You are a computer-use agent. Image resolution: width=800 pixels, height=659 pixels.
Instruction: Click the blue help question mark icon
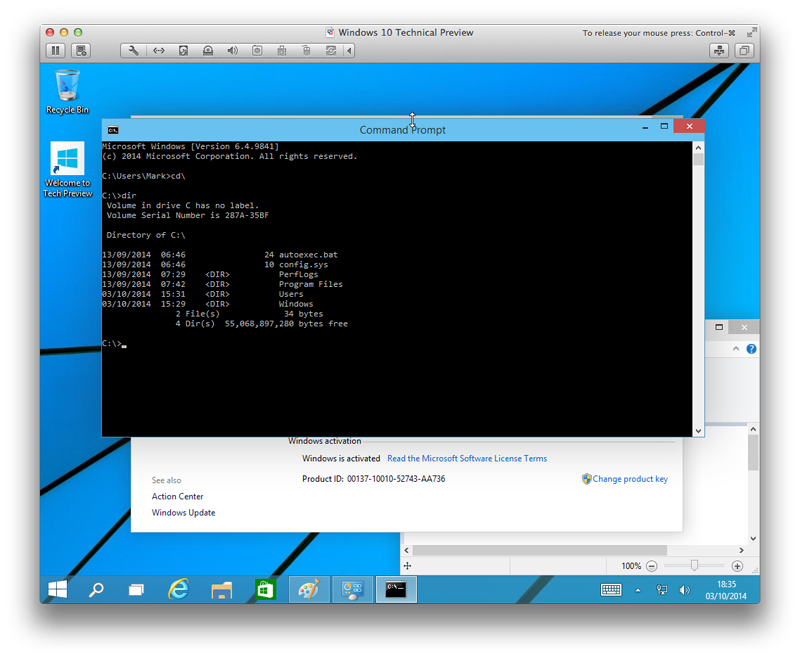[x=751, y=349]
